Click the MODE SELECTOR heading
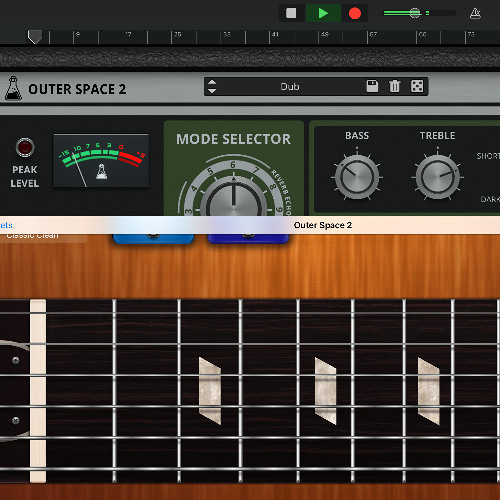The image size is (500, 500). 233,139
